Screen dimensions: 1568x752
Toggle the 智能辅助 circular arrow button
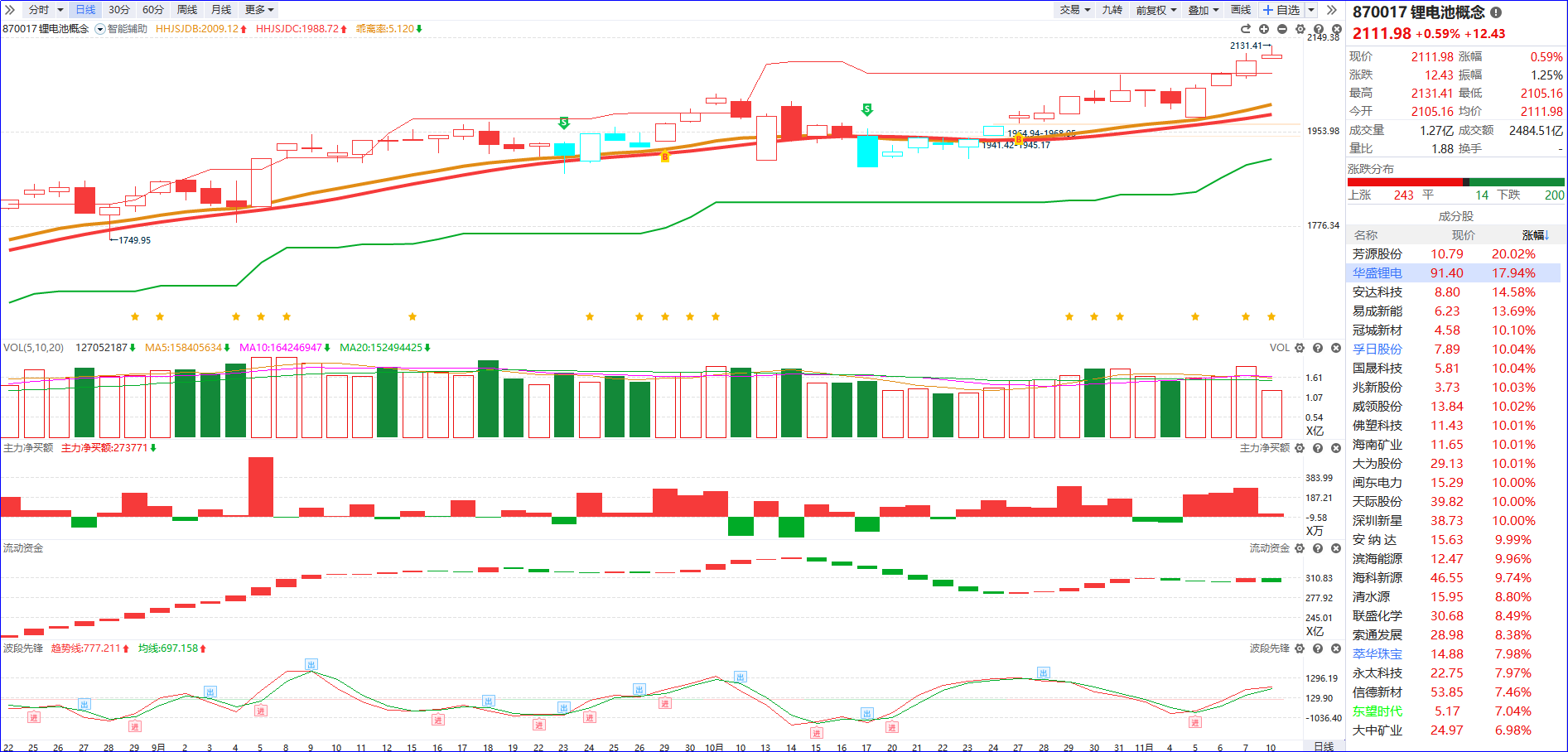(100, 29)
